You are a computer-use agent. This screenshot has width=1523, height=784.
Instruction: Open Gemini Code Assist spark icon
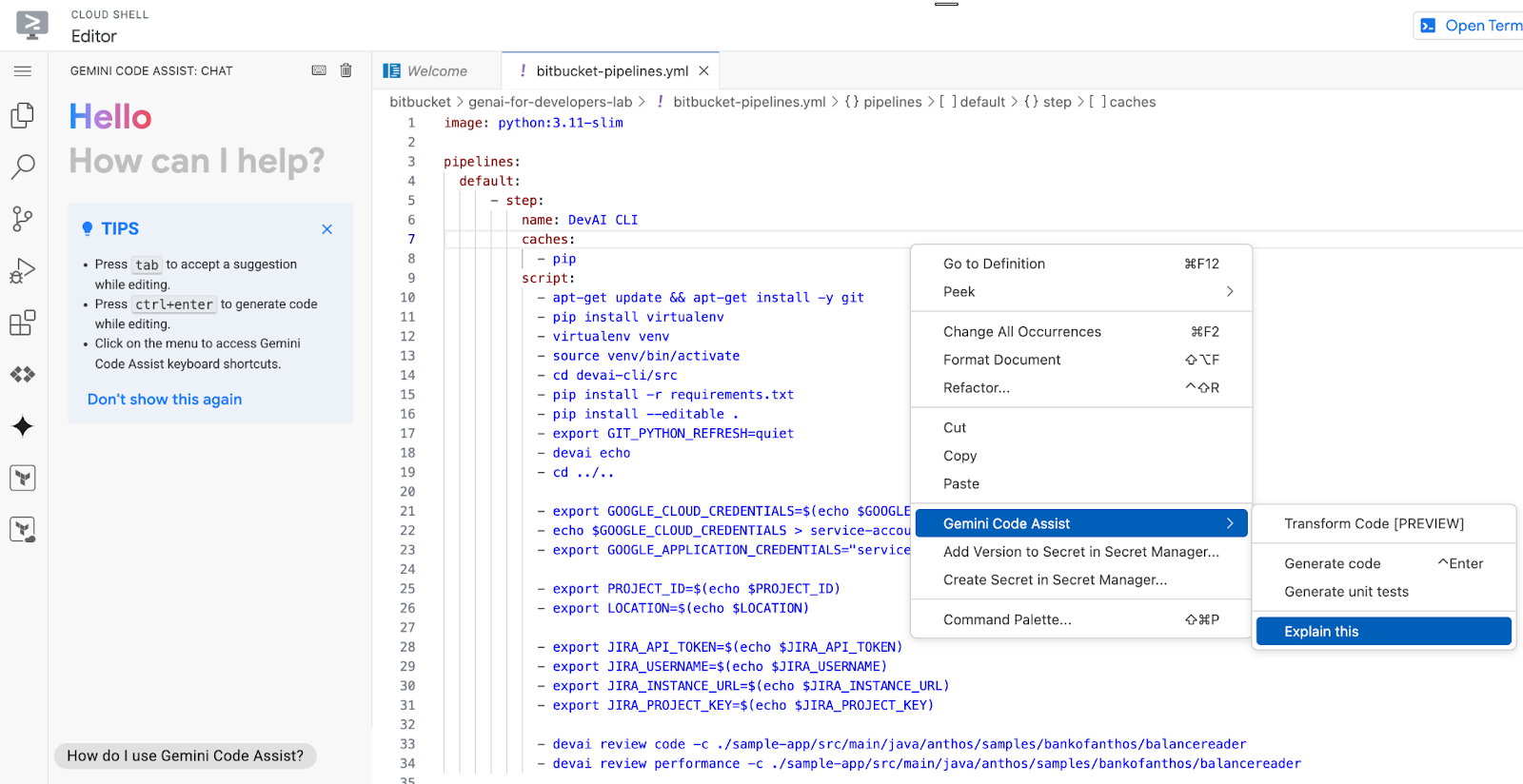tap(23, 426)
